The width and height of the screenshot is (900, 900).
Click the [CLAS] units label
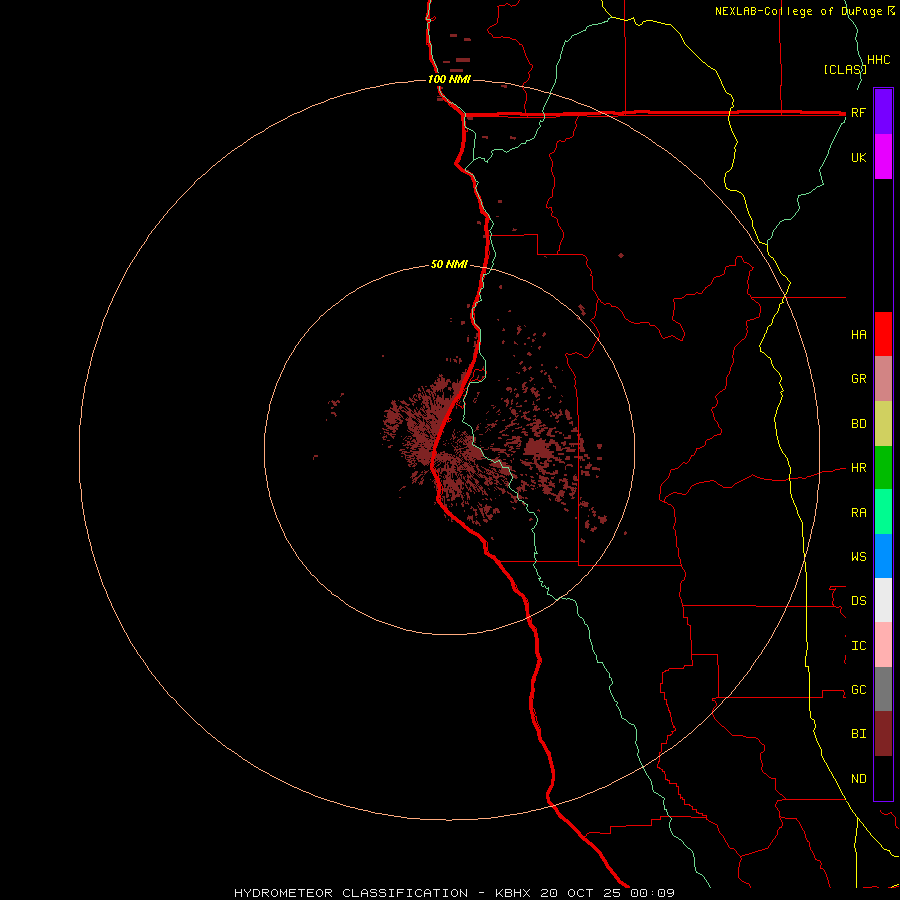[844, 70]
